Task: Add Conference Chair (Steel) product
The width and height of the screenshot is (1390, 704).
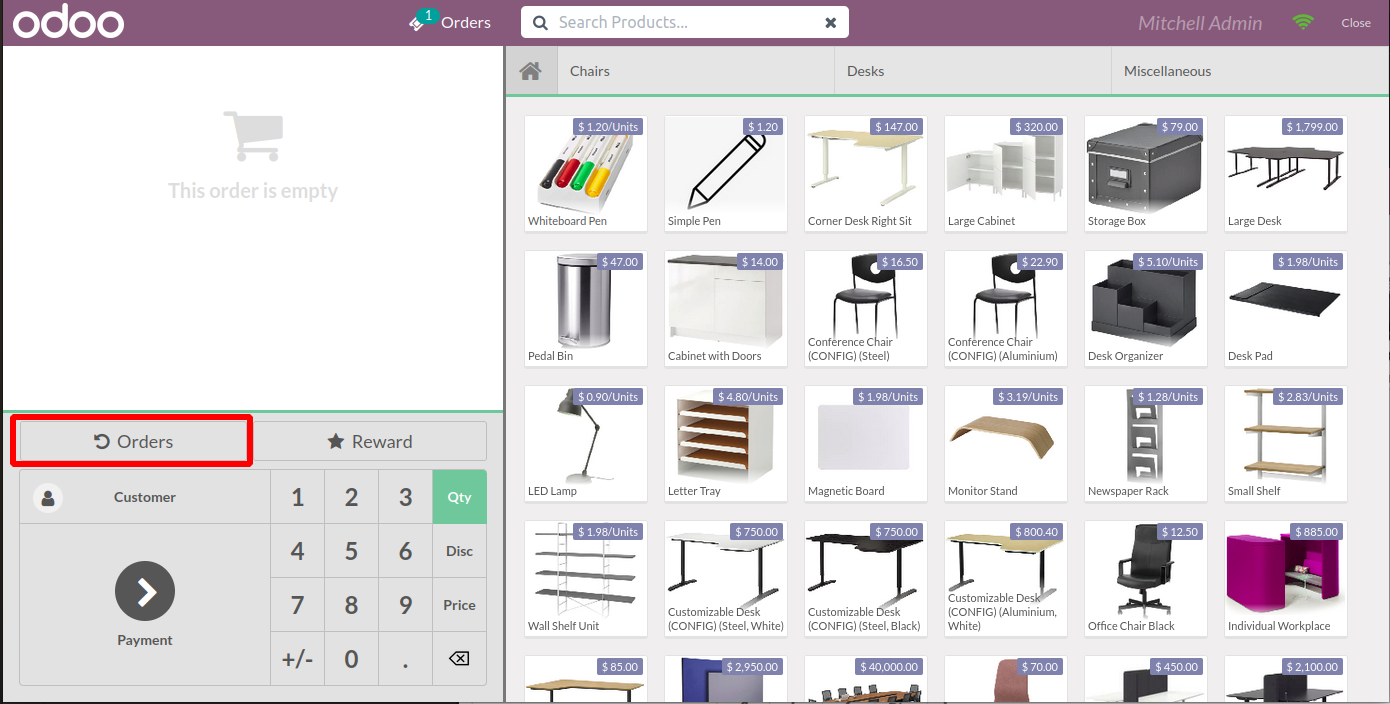Action: pyautogui.click(x=866, y=309)
